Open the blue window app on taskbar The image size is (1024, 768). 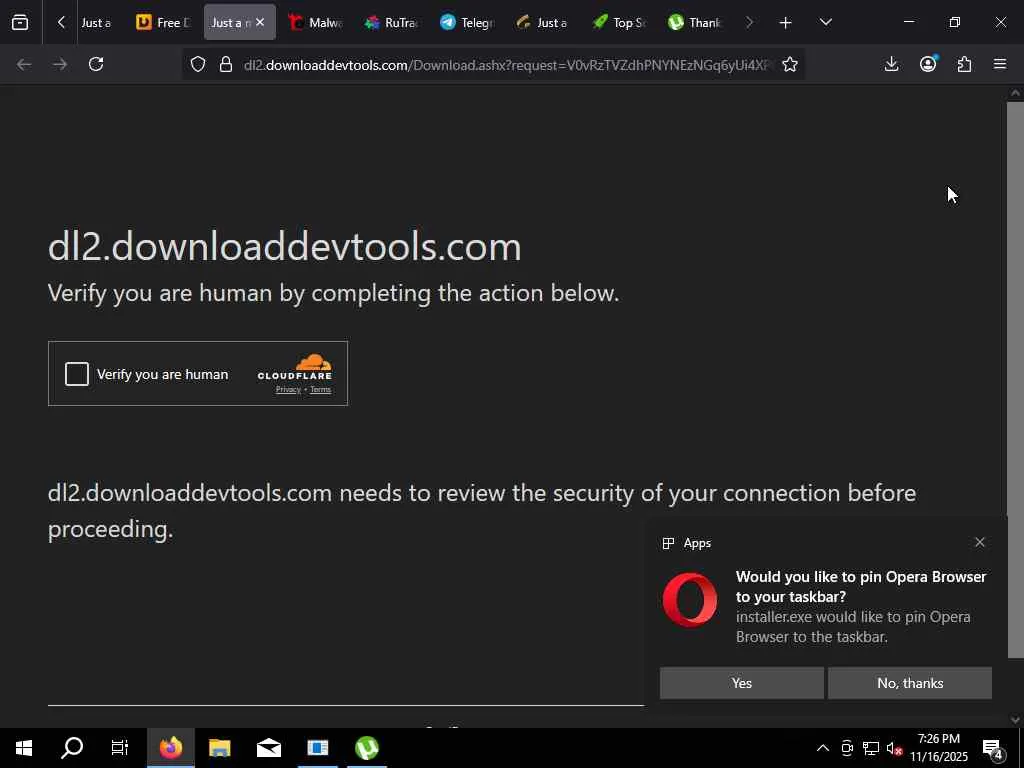pyautogui.click(x=317, y=748)
